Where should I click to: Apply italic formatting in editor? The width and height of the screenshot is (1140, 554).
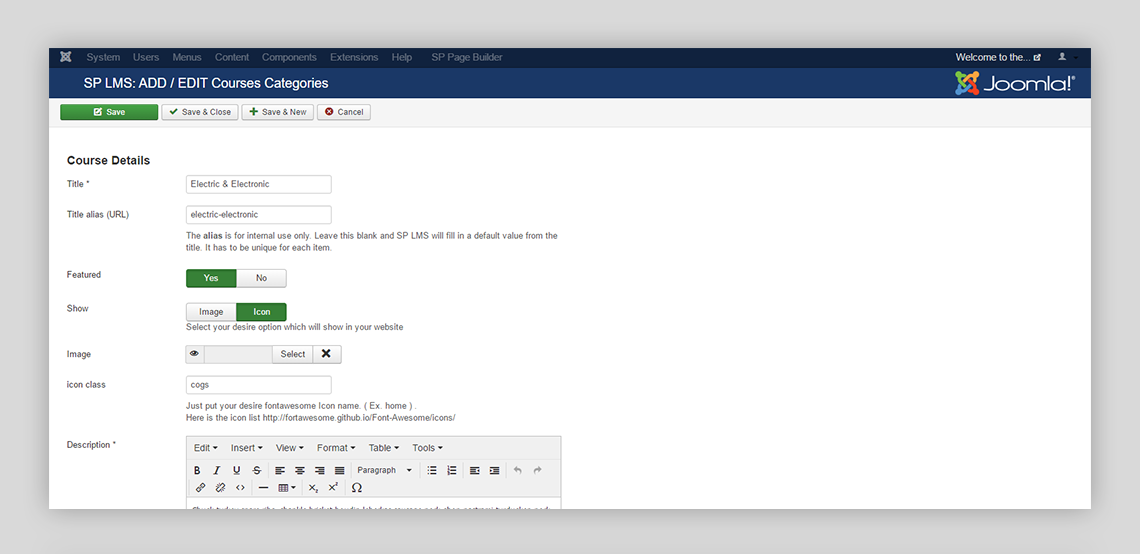click(x=216, y=470)
